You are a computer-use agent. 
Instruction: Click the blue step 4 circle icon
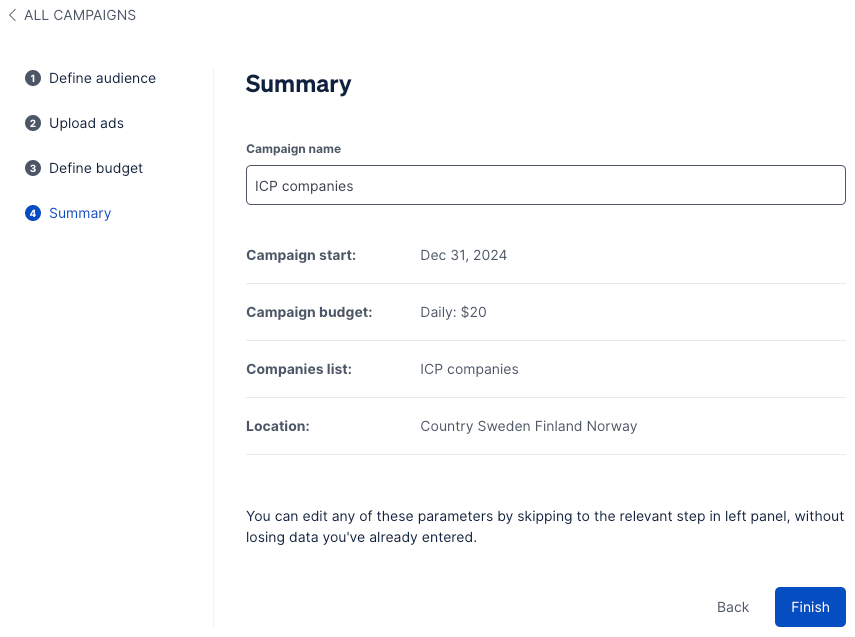[33, 213]
